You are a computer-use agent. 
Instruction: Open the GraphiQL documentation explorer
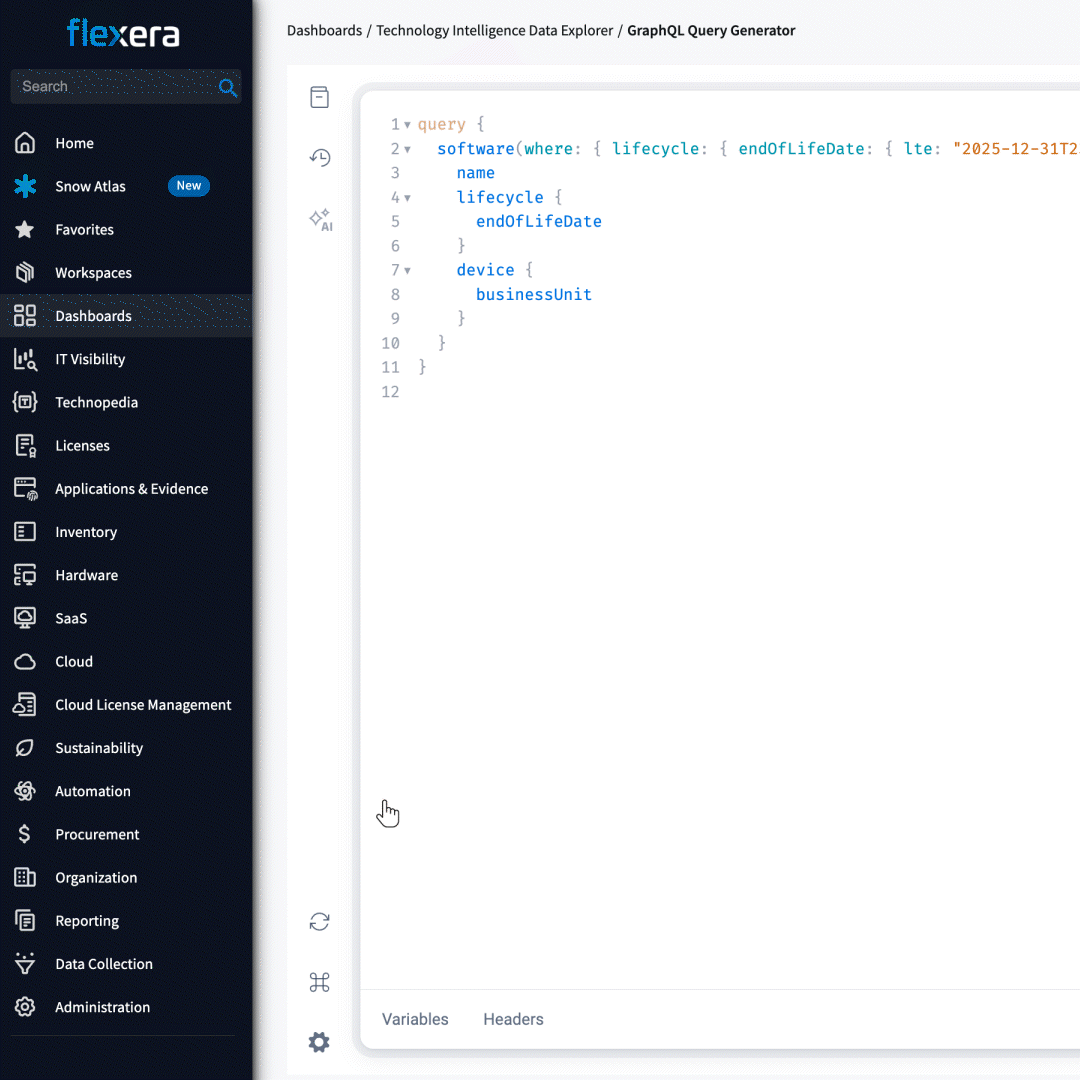click(x=319, y=97)
